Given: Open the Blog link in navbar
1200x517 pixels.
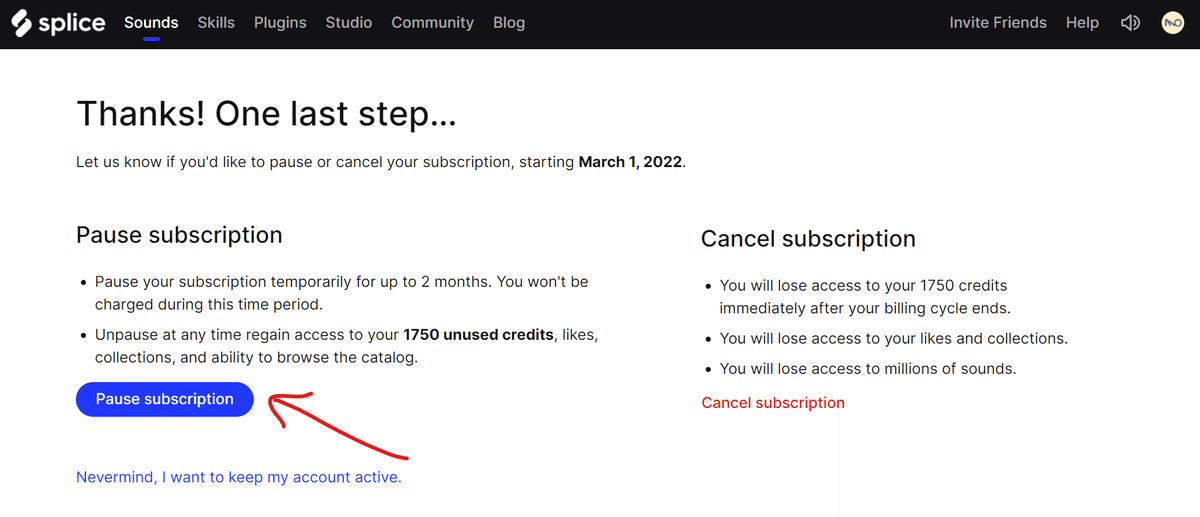Looking at the screenshot, I should [509, 23].
